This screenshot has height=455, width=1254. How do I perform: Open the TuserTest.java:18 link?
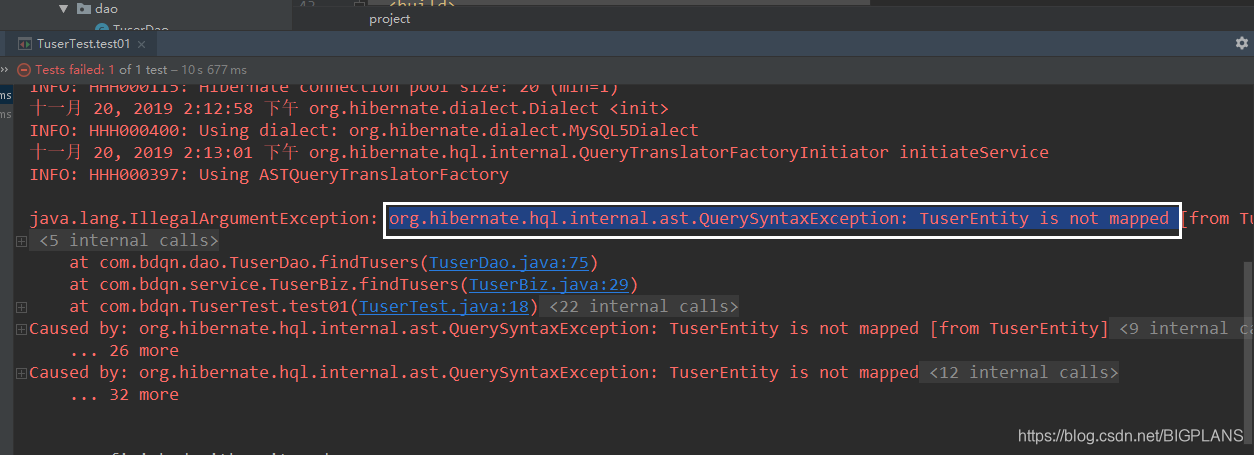click(444, 306)
